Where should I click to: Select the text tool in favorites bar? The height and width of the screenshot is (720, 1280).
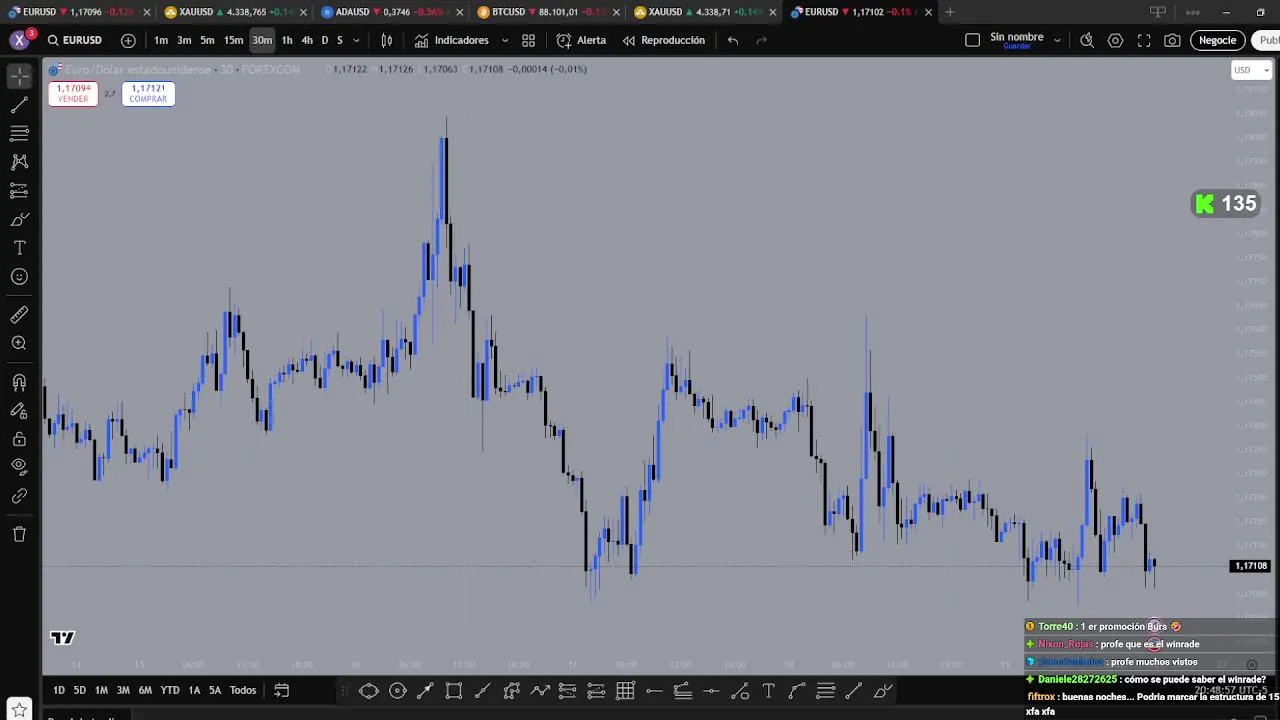[768, 691]
